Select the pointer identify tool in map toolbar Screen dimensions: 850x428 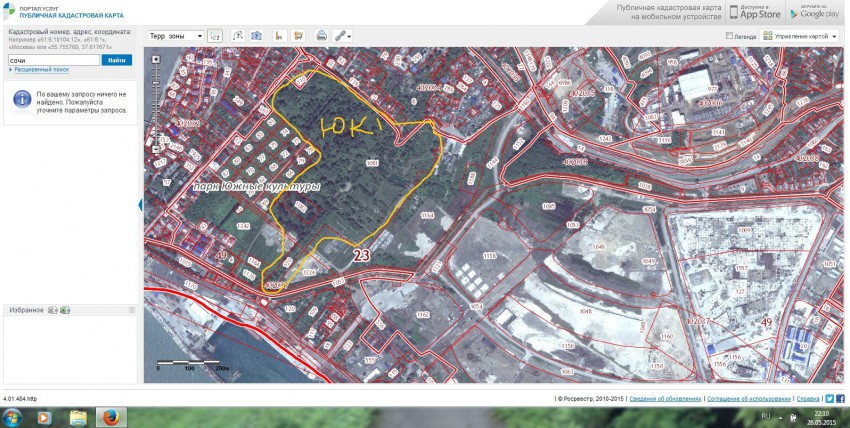click(x=217, y=36)
